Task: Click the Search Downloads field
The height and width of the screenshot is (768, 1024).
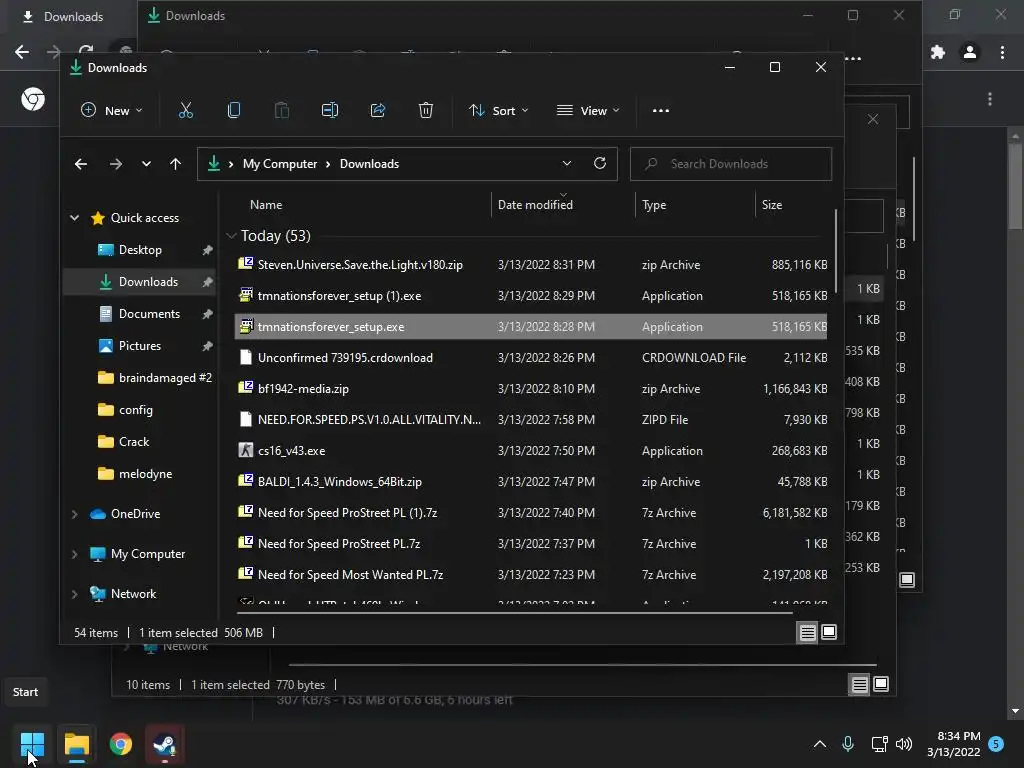Action: [x=731, y=164]
